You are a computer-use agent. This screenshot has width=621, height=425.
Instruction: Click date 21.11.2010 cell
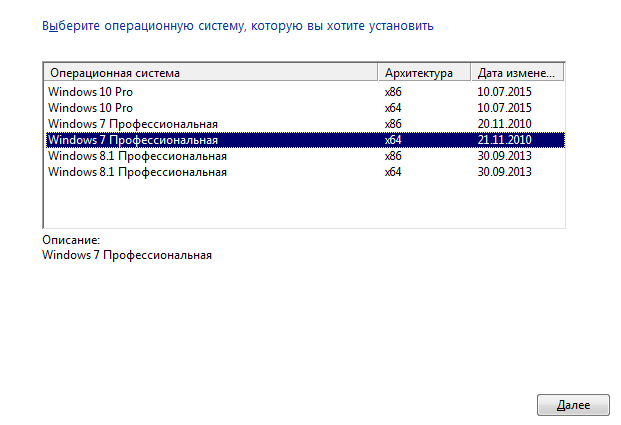504,140
